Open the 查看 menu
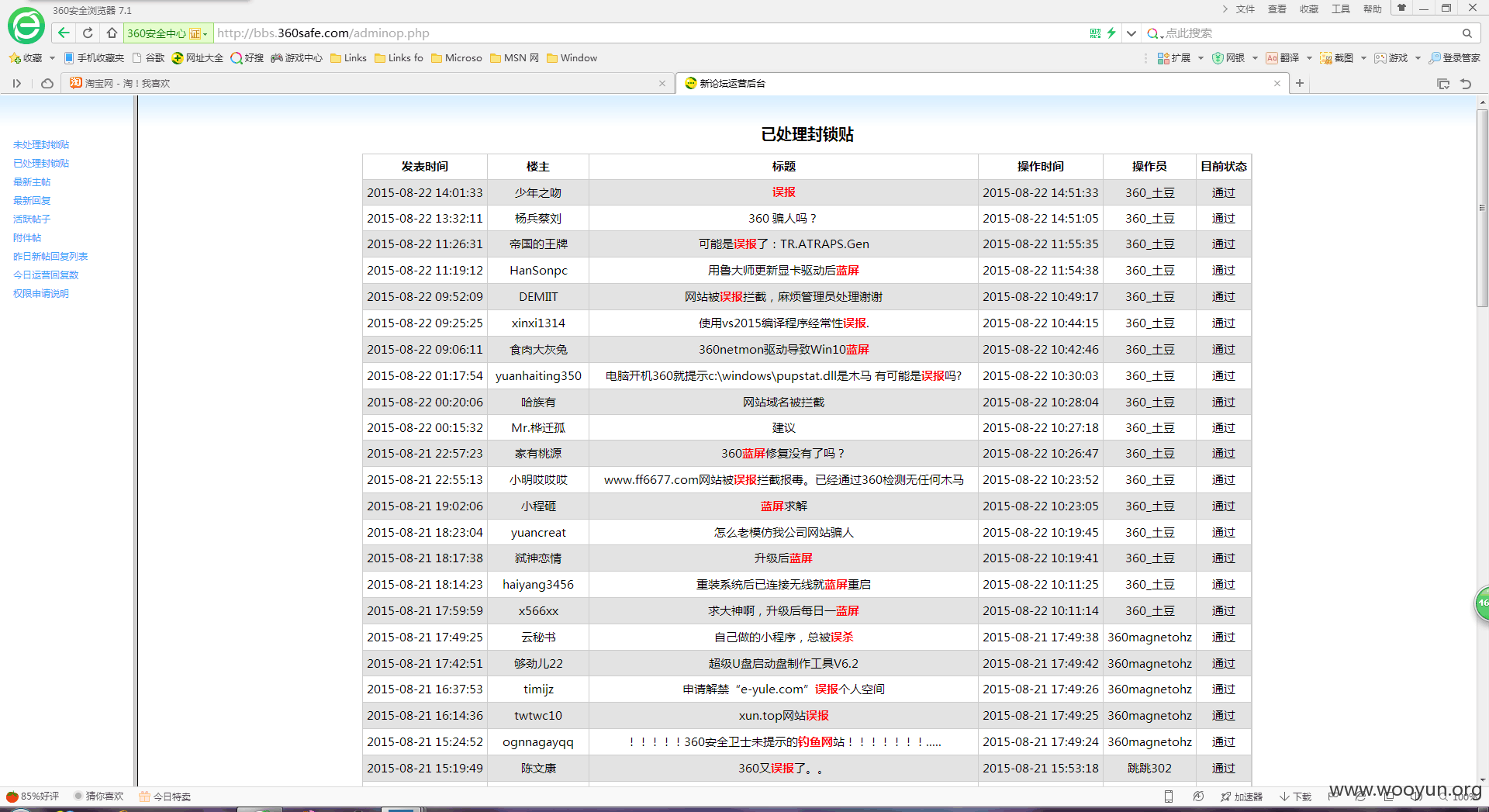The width and height of the screenshot is (1489, 812). [1277, 9]
